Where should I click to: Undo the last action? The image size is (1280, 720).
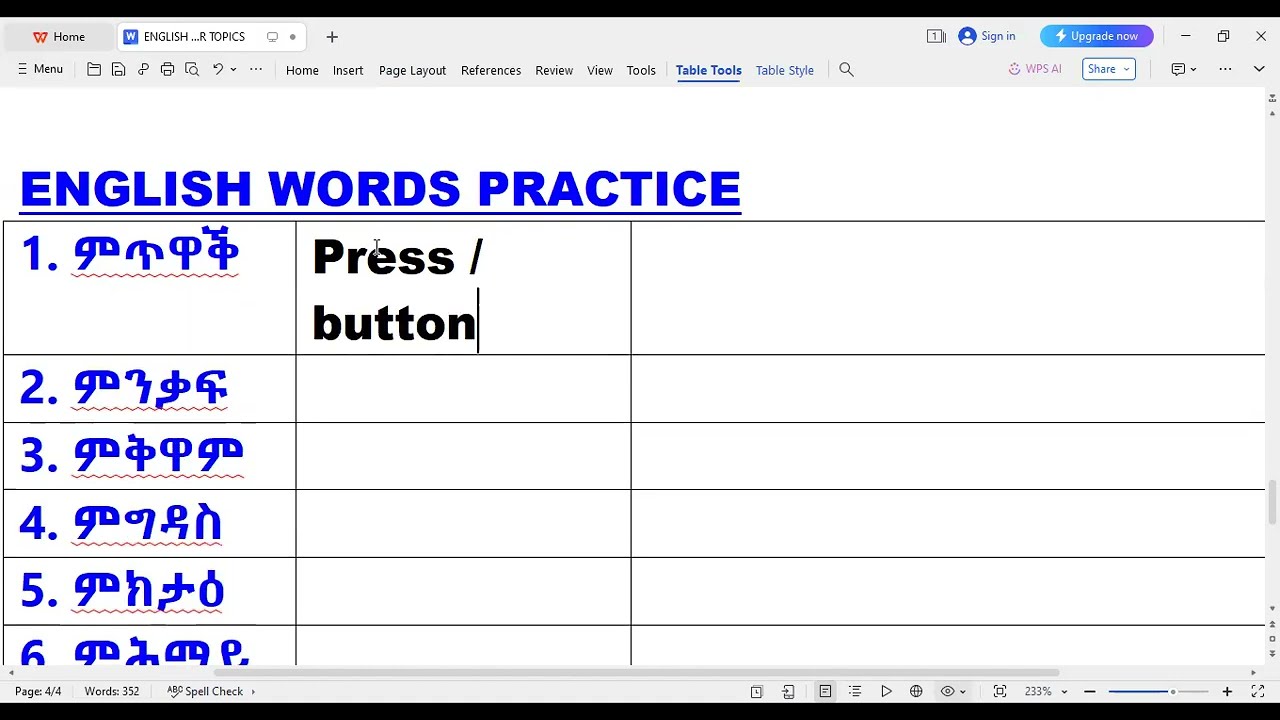[217, 70]
